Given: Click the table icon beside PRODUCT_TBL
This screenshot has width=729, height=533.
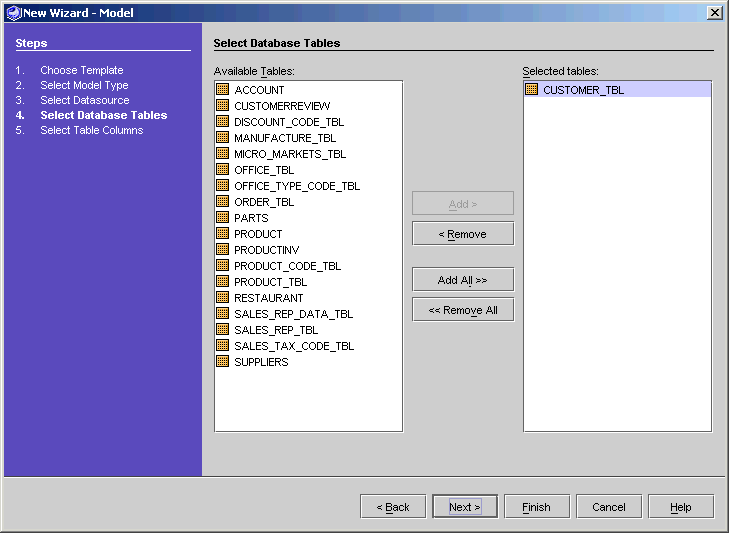Looking at the screenshot, I should click(x=223, y=281).
